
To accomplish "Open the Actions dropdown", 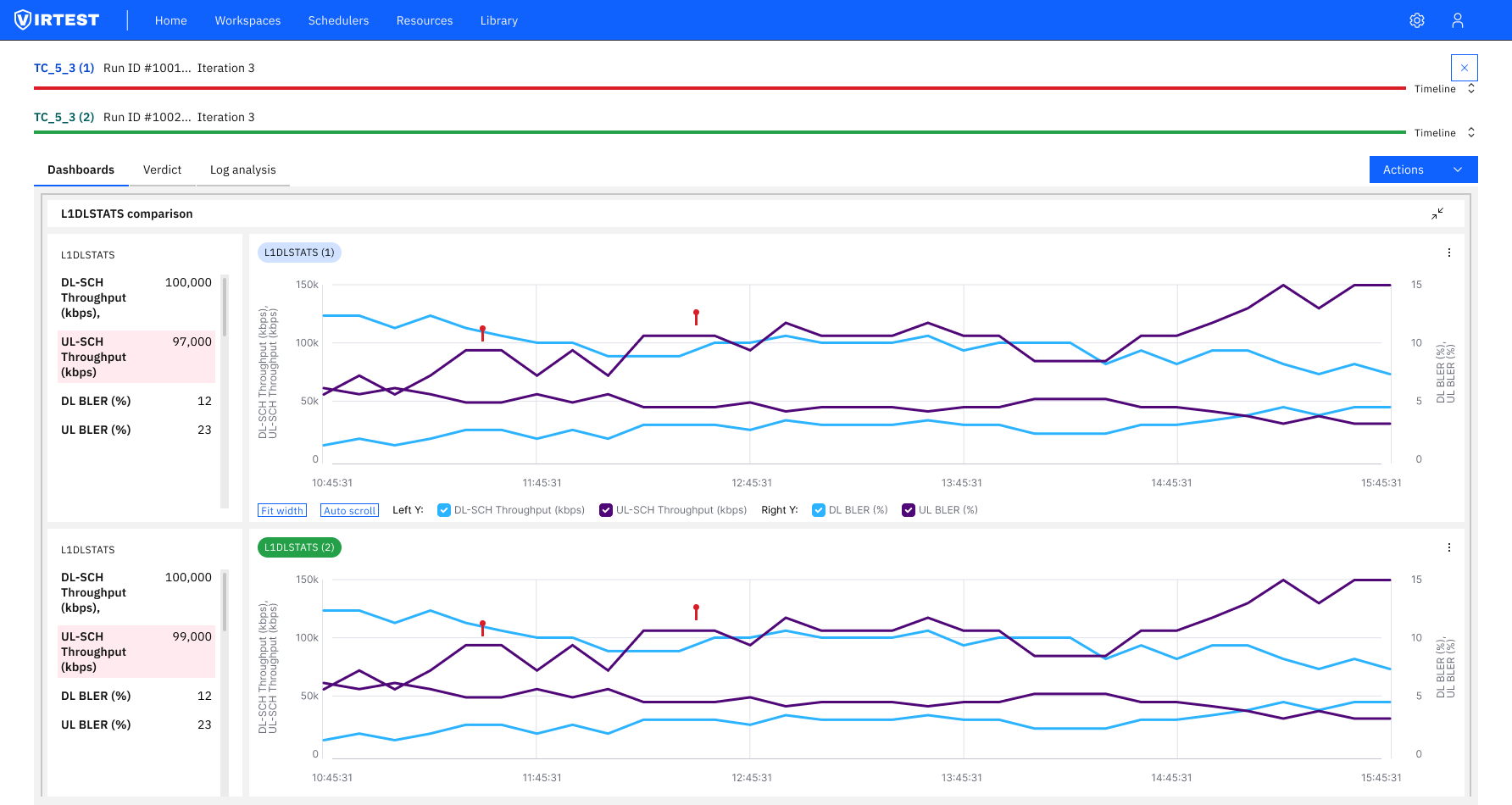I will pyautogui.click(x=1423, y=169).
